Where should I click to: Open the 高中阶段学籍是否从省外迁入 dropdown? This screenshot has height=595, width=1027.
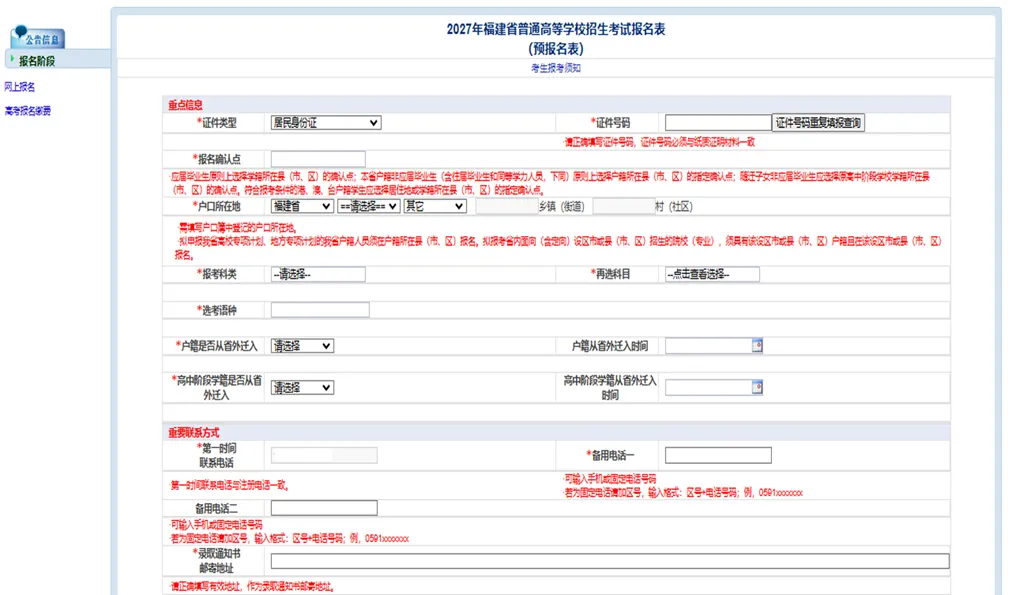pos(302,388)
